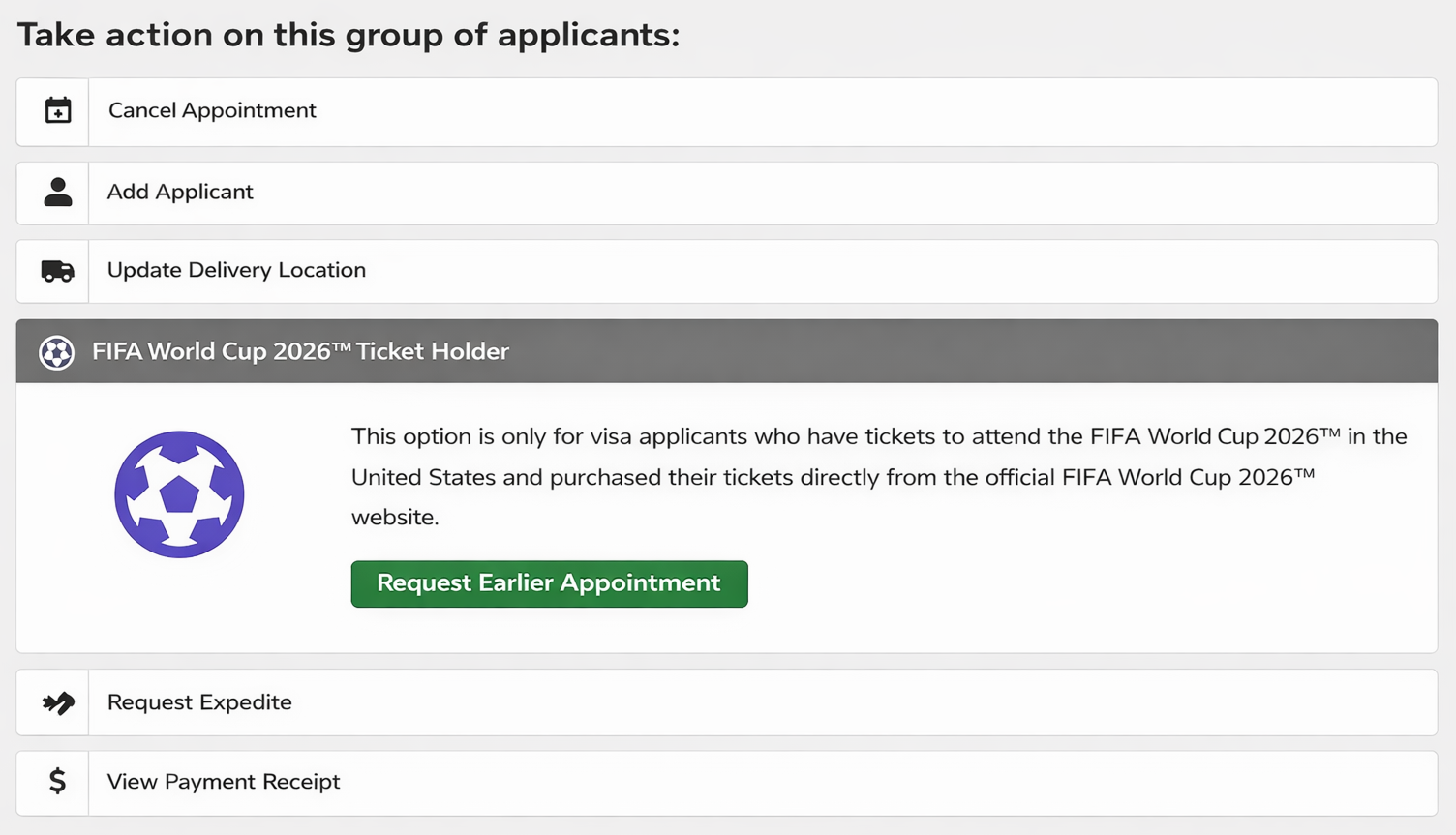The width and height of the screenshot is (1456, 835).
Task: Expand the Update Delivery Location row
Action: pyautogui.click(x=236, y=270)
